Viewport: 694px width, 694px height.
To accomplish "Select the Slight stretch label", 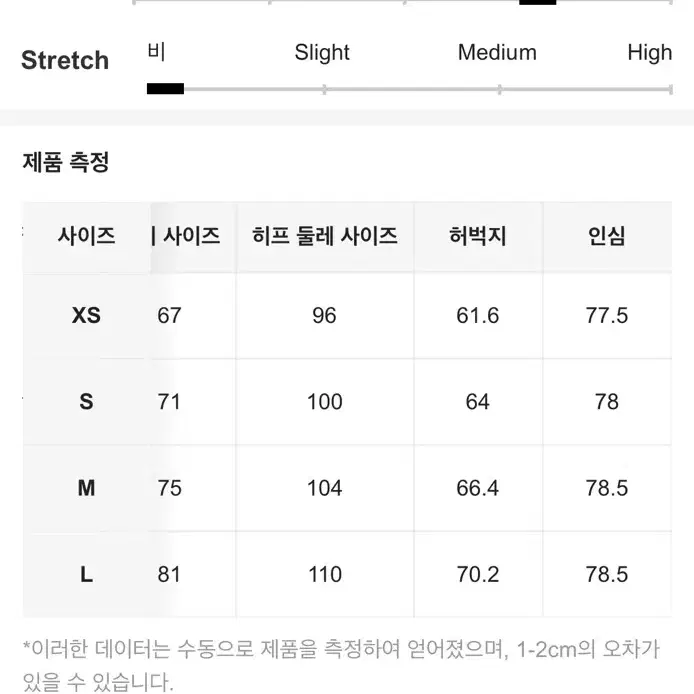I will pos(322,53).
